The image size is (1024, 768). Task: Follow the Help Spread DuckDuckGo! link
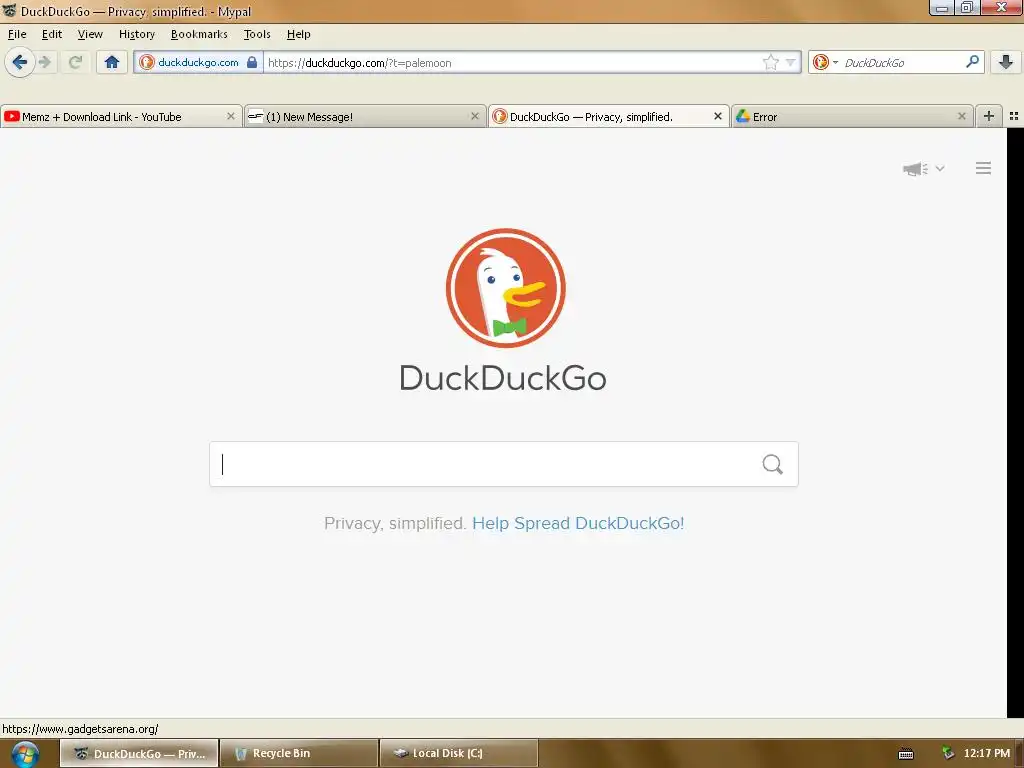578,523
